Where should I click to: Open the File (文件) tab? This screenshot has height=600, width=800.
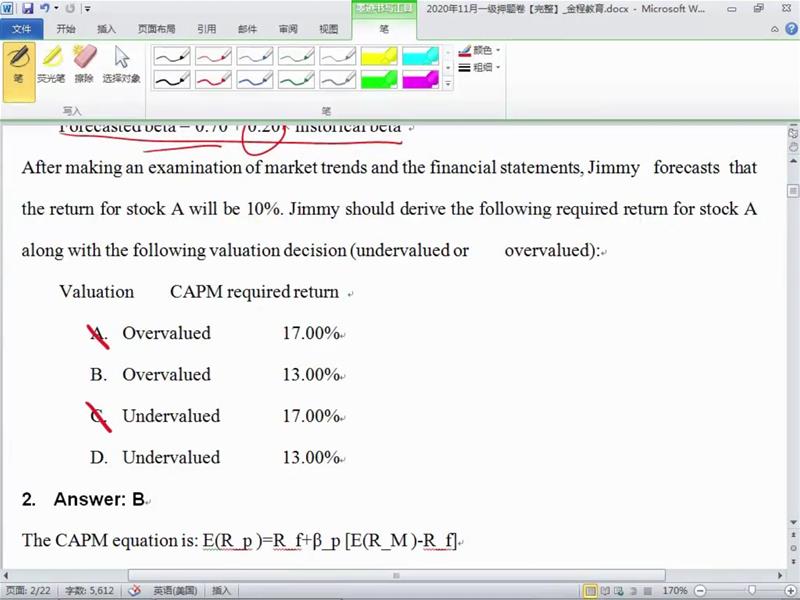point(21,29)
